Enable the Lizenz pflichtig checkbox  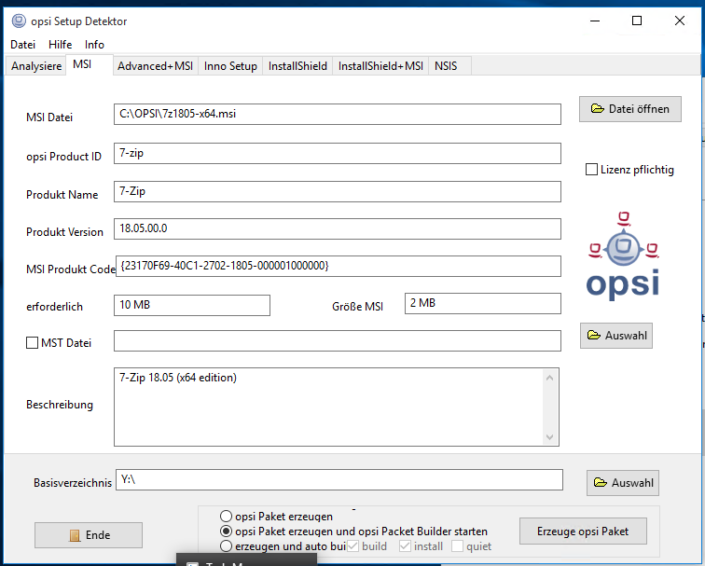[592, 170]
